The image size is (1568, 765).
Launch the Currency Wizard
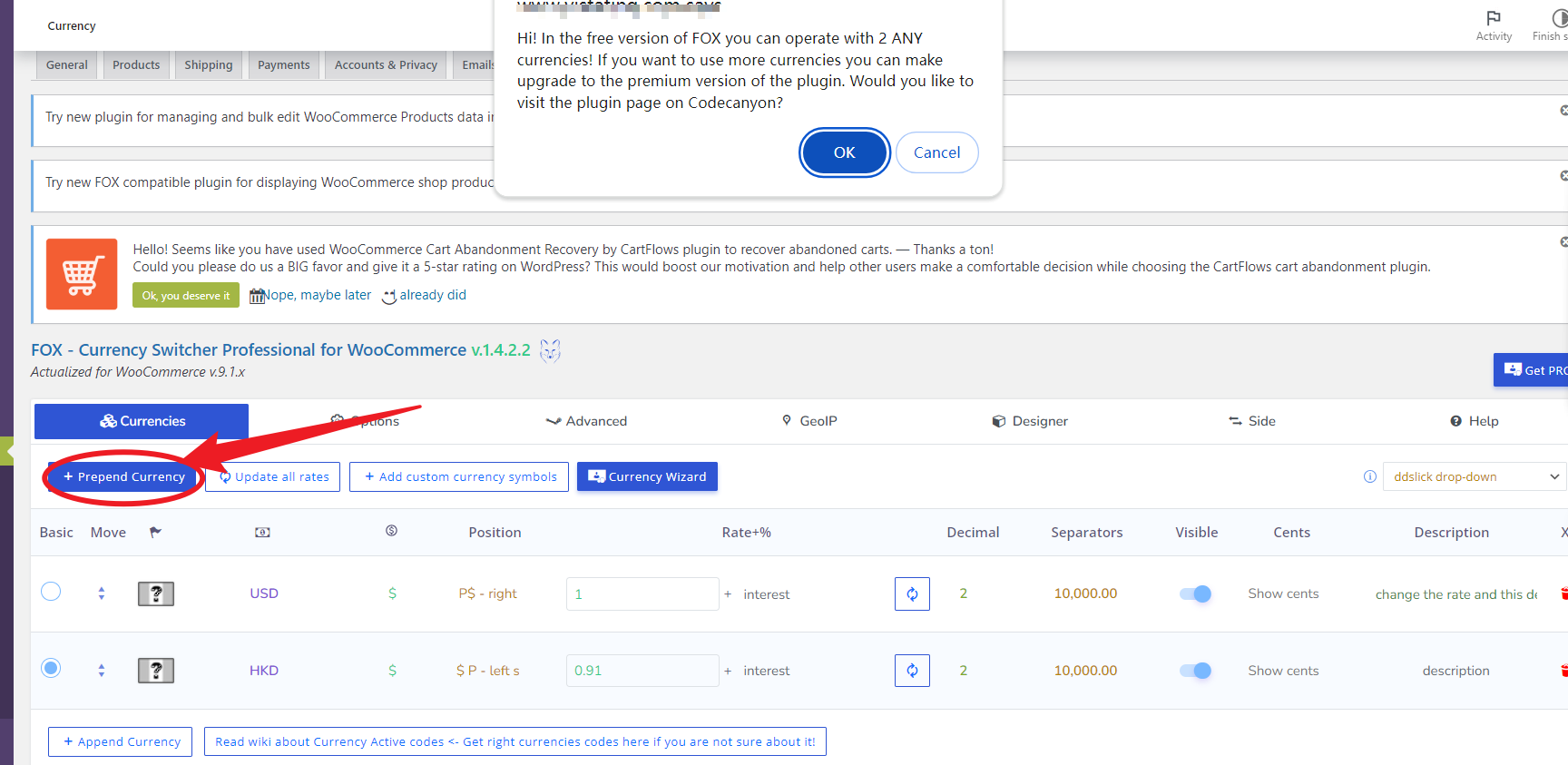tap(647, 477)
